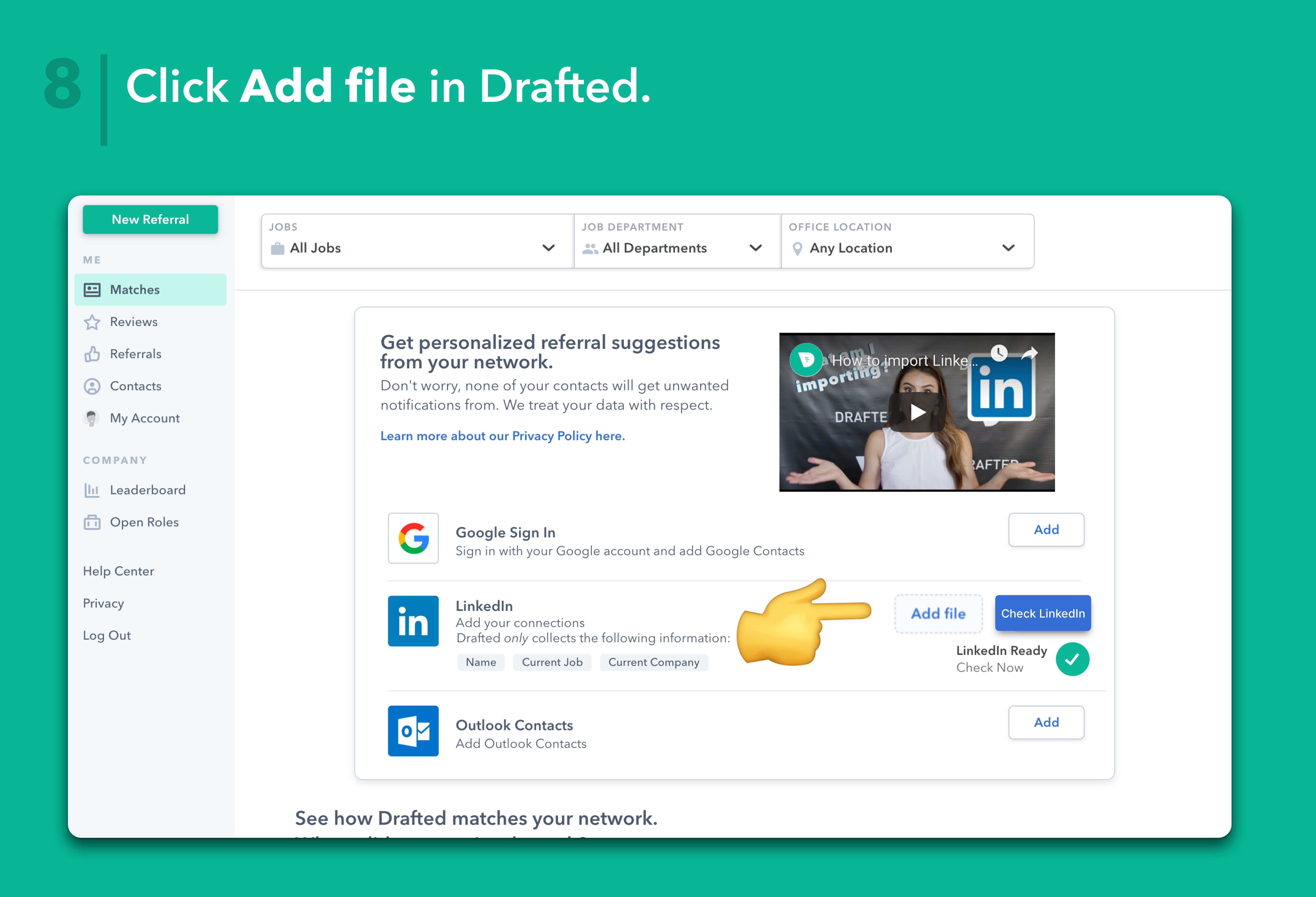
Task: Click the Drafted channel logo on video
Action: point(806,359)
